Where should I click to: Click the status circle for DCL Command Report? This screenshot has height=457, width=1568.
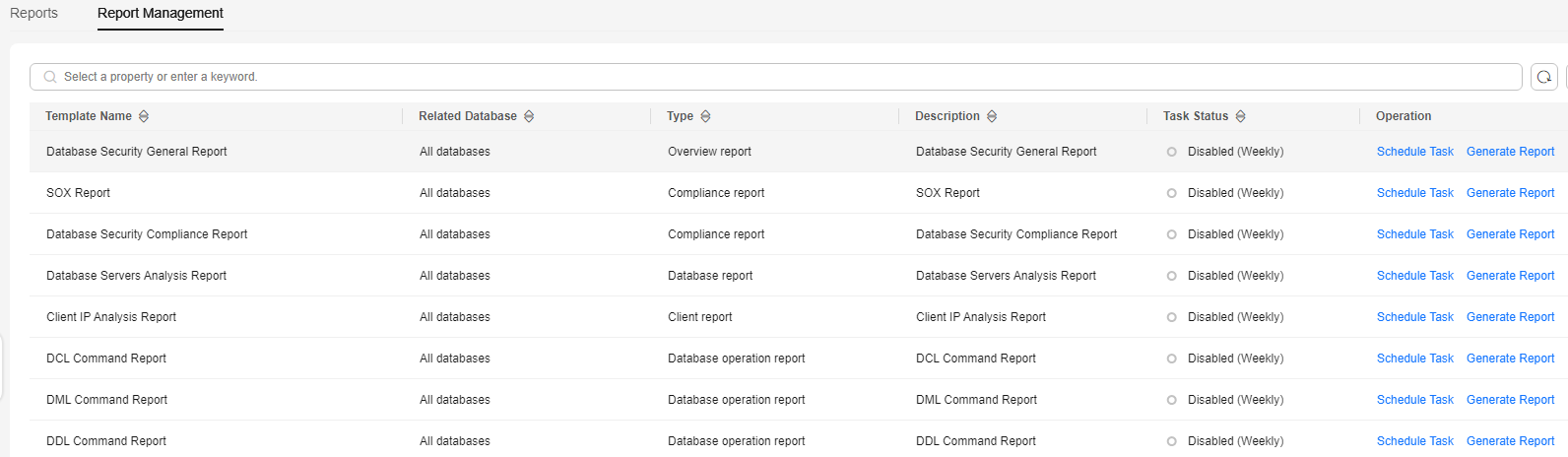tap(1171, 359)
